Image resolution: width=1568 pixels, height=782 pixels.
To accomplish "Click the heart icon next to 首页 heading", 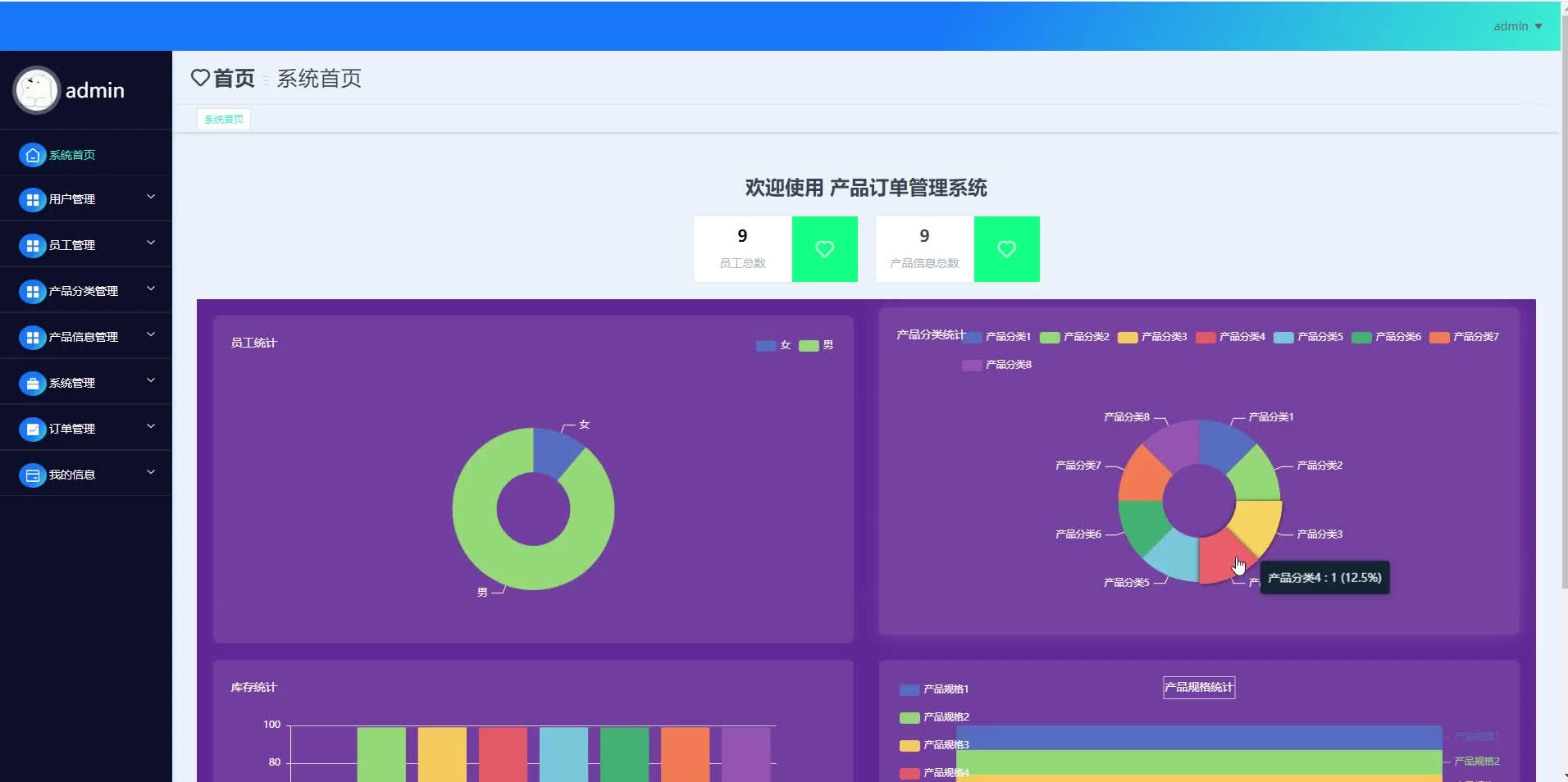I will (200, 78).
